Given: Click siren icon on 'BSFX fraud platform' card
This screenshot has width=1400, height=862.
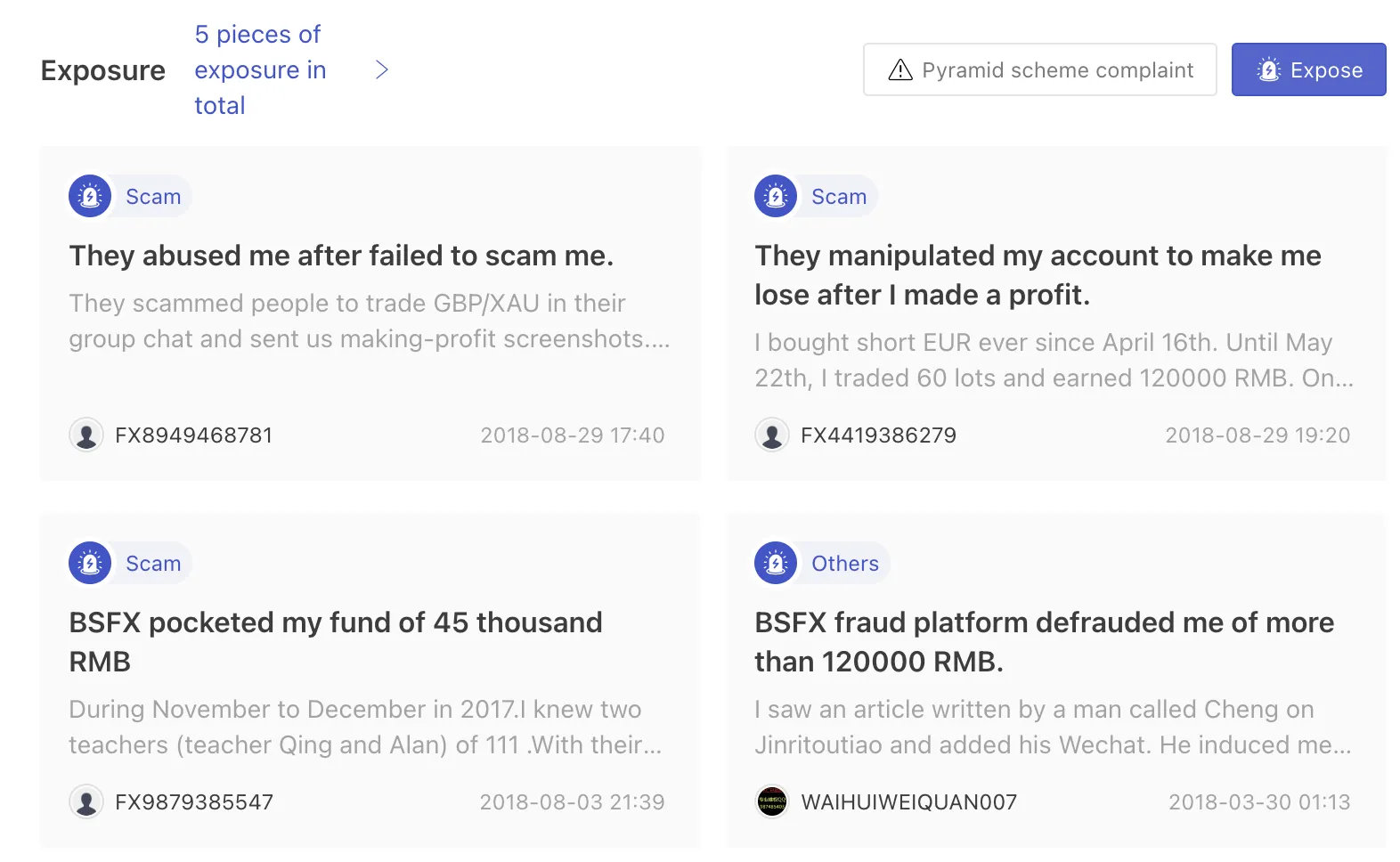Looking at the screenshot, I should 776,563.
